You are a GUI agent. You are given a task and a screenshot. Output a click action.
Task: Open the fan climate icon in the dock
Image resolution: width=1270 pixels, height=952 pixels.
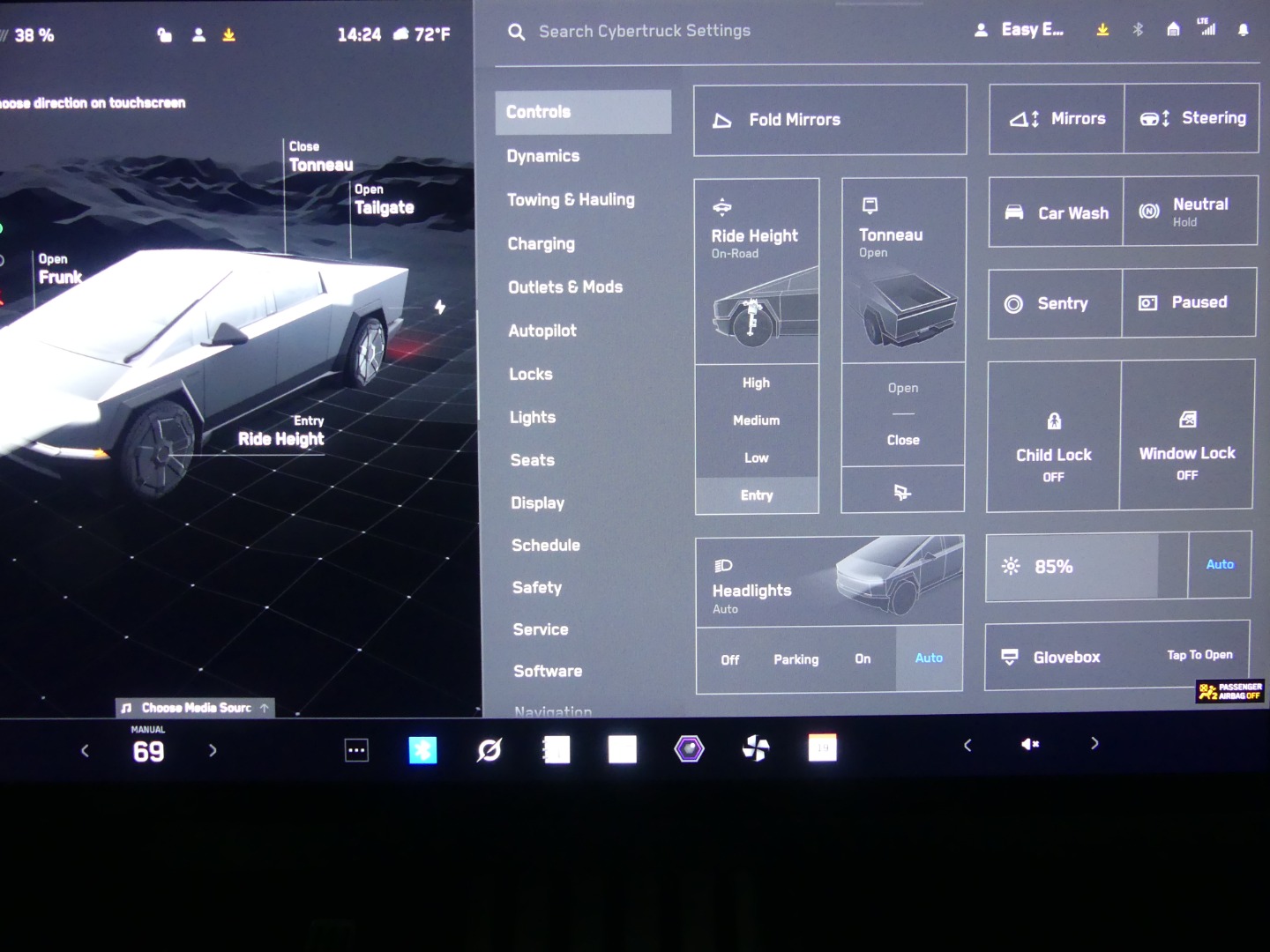tap(756, 748)
